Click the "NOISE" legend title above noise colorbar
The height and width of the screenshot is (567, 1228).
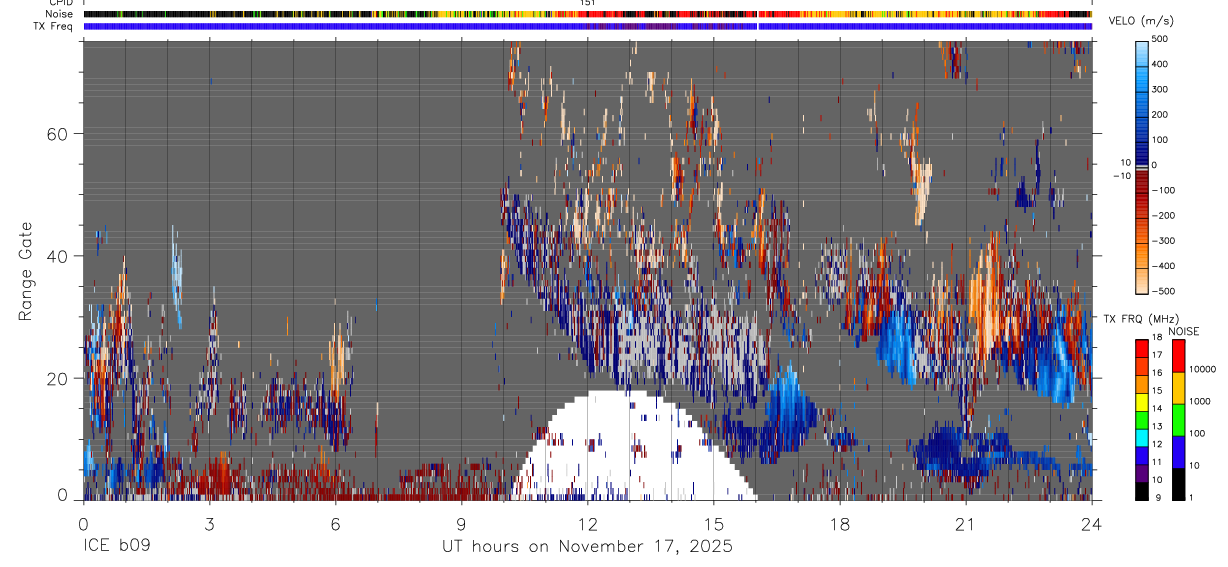click(x=1185, y=331)
